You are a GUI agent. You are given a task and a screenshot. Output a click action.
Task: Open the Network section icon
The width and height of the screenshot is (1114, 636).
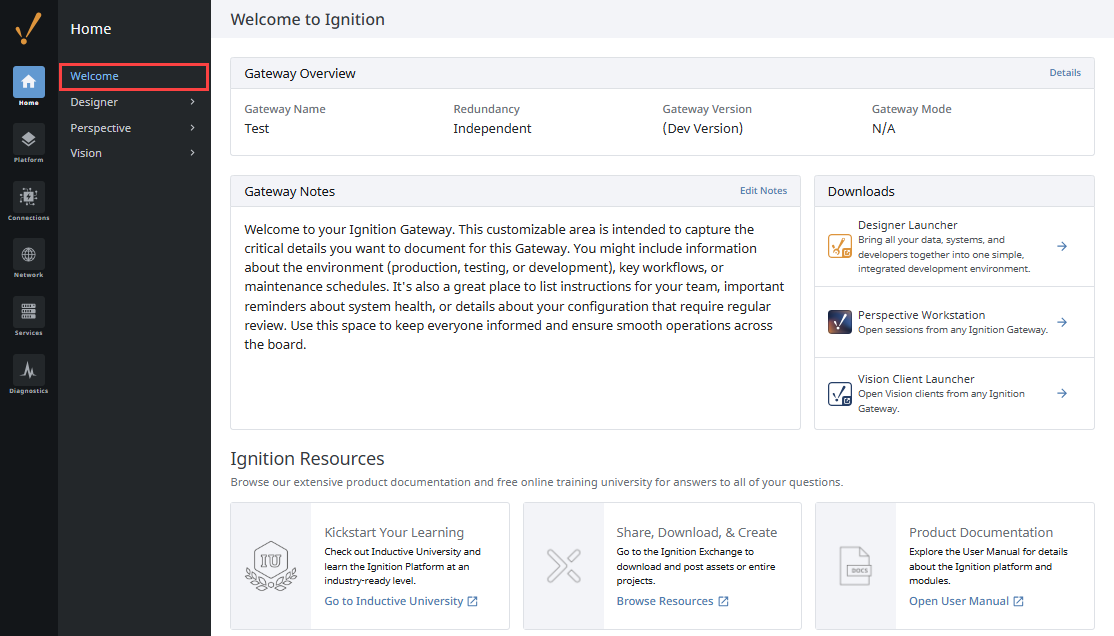pyautogui.click(x=28, y=254)
